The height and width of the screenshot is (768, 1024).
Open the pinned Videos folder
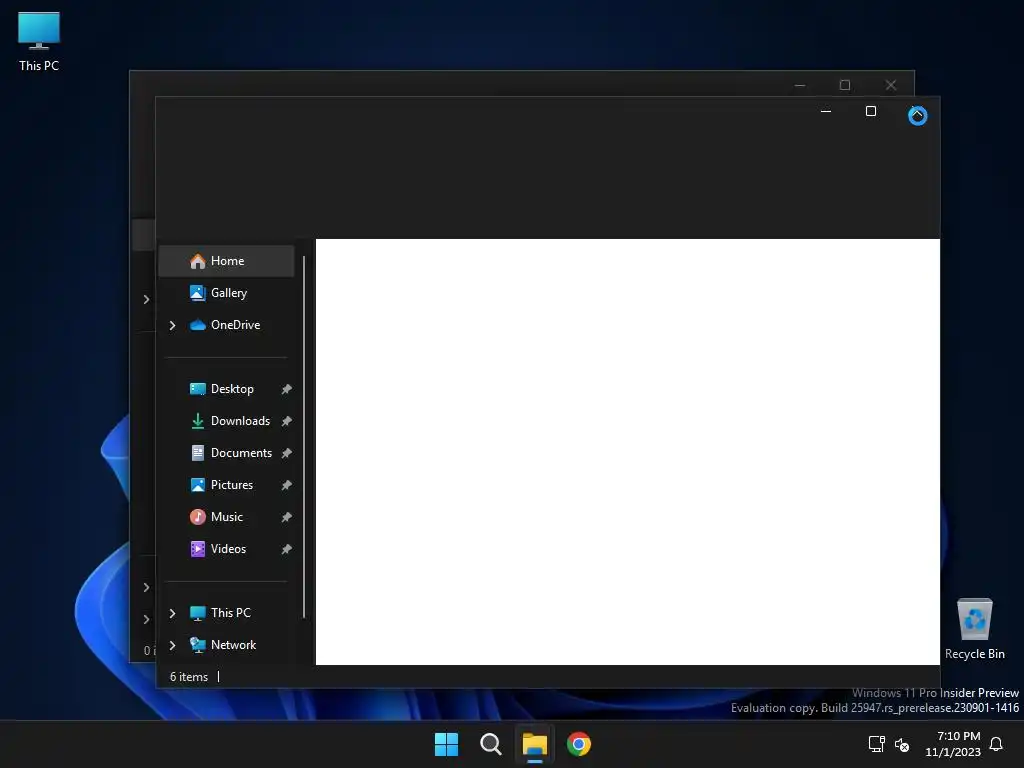[x=227, y=549]
